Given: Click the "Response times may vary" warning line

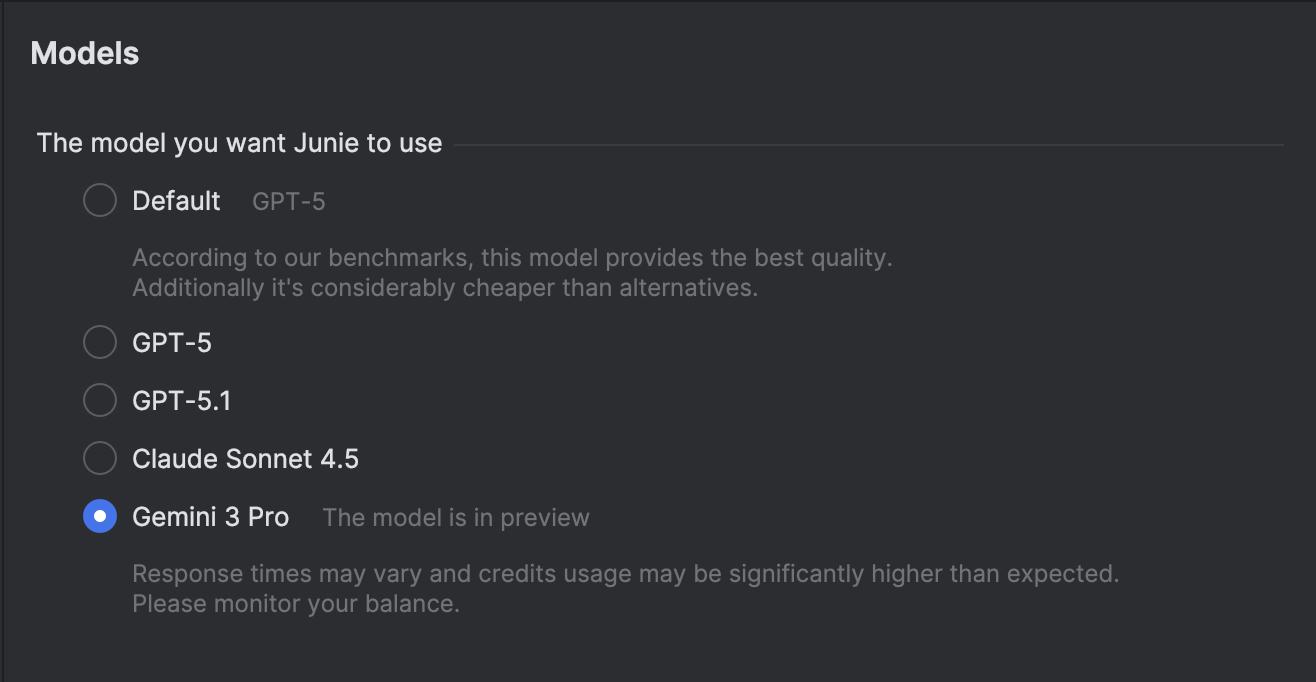Looking at the screenshot, I should (x=625, y=574).
